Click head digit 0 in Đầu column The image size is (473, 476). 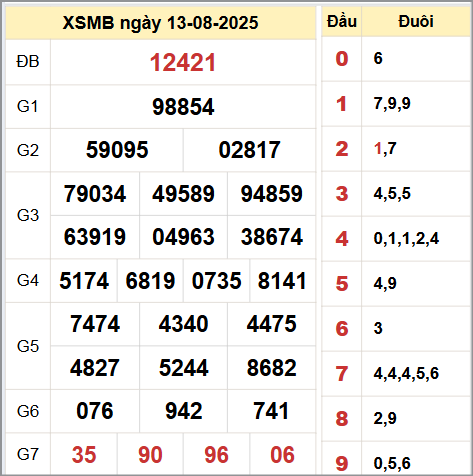pos(342,59)
